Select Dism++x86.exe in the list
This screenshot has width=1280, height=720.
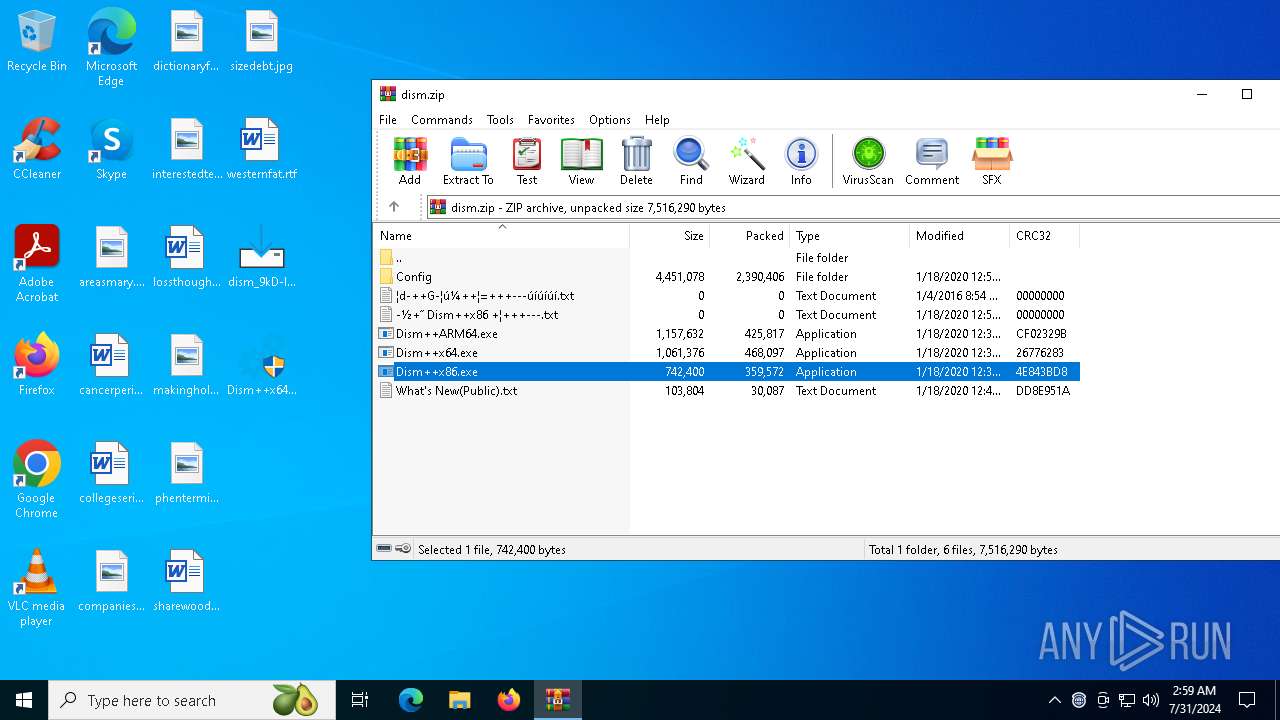(727, 372)
